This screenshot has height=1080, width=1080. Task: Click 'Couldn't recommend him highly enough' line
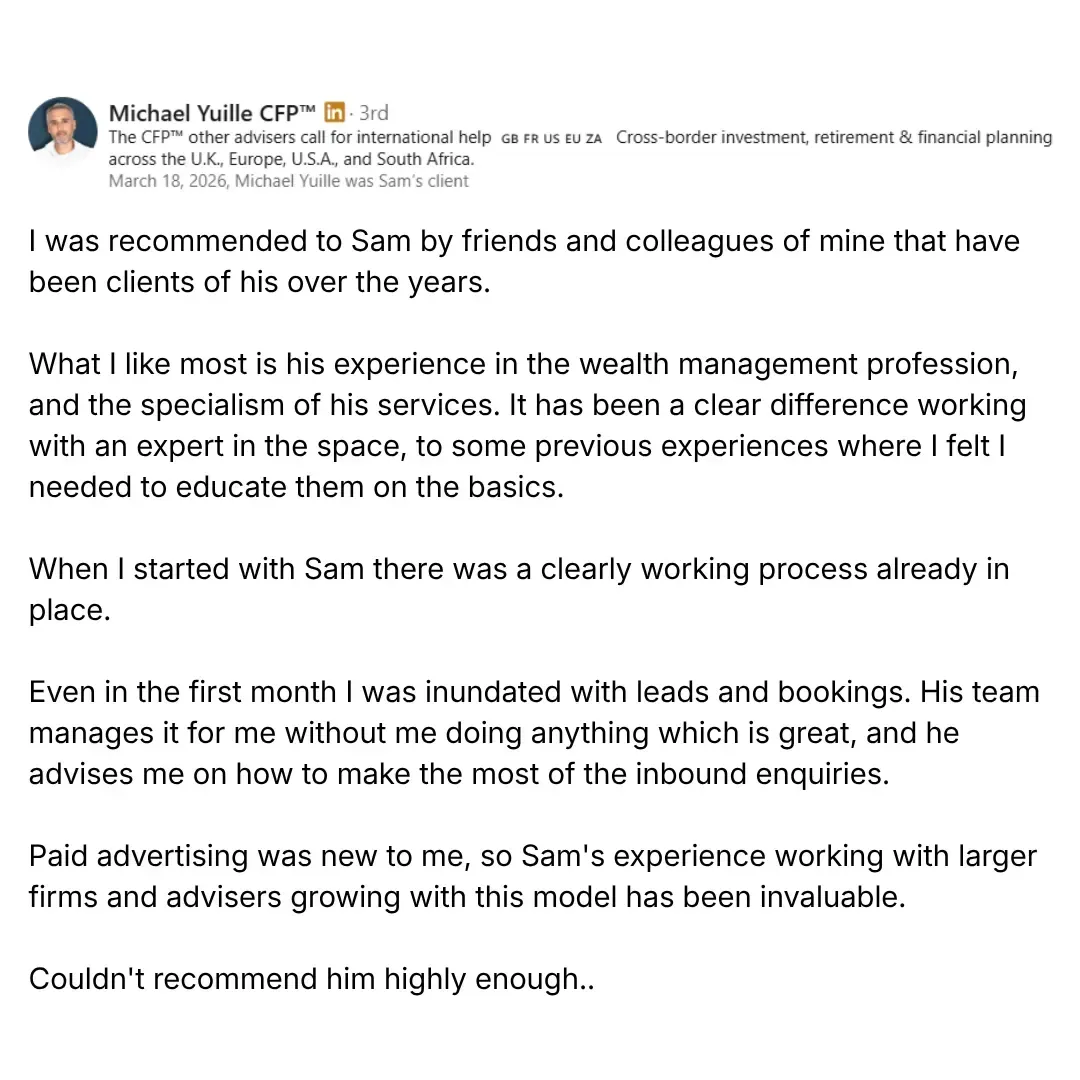click(x=311, y=979)
